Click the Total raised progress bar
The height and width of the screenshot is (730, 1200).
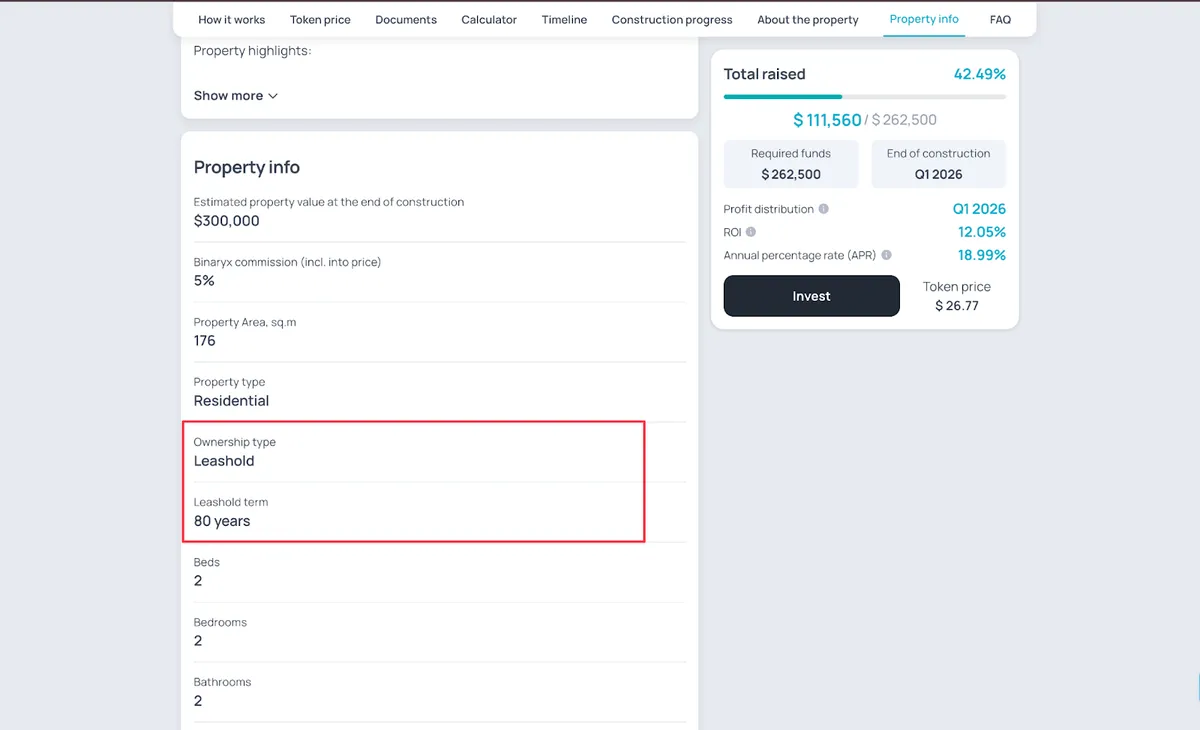[865, 97]
